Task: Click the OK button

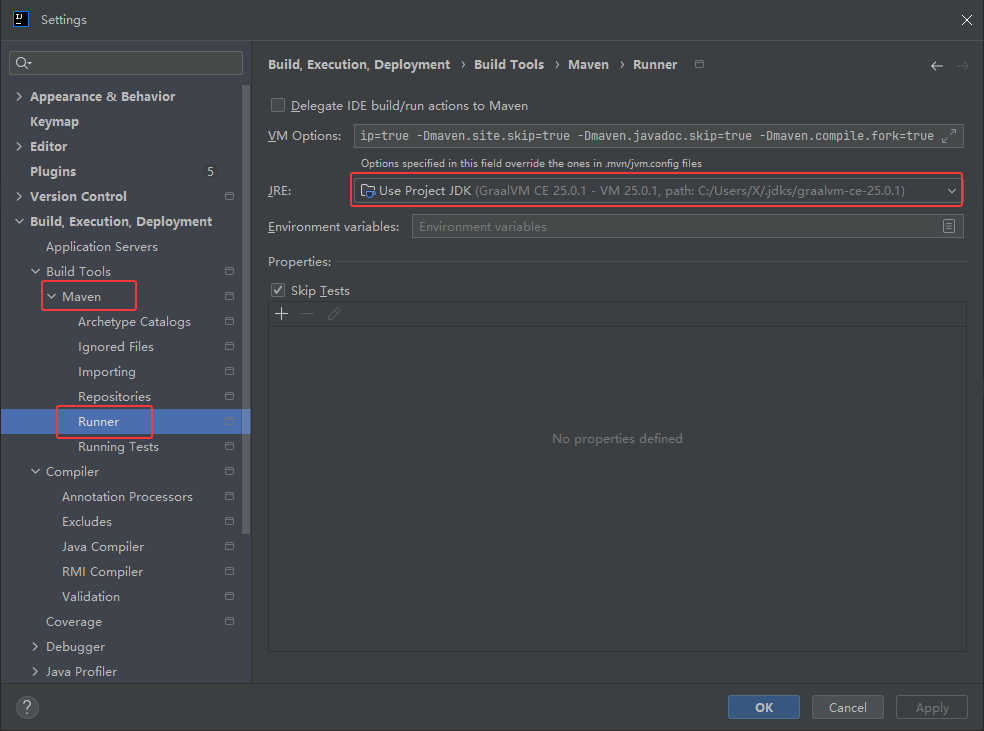Action: coord(763,707)
